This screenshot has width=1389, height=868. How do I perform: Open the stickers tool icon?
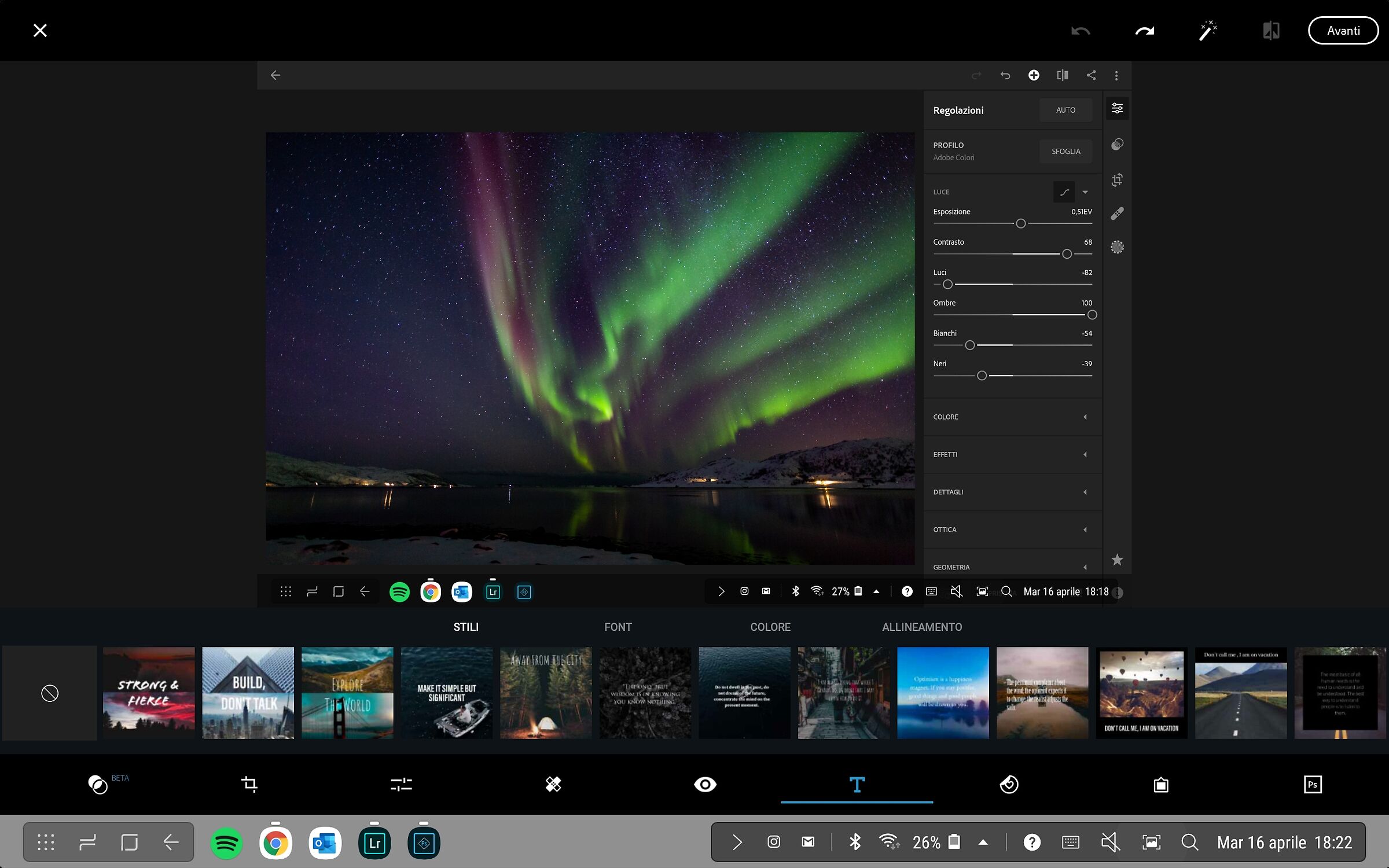pyautogui.click(x=1009, y=785)
